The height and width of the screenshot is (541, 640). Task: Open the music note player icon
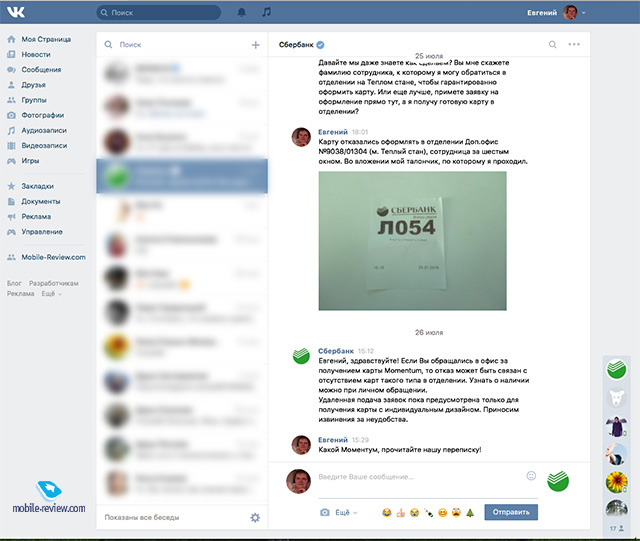[266, 12]
